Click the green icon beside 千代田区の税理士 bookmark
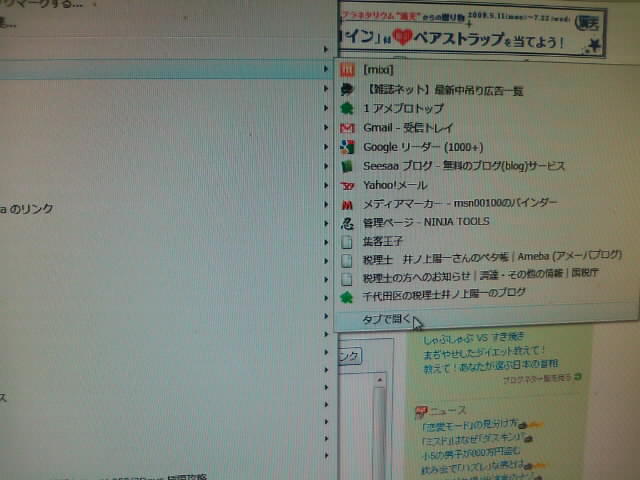 tap(347, 297)
